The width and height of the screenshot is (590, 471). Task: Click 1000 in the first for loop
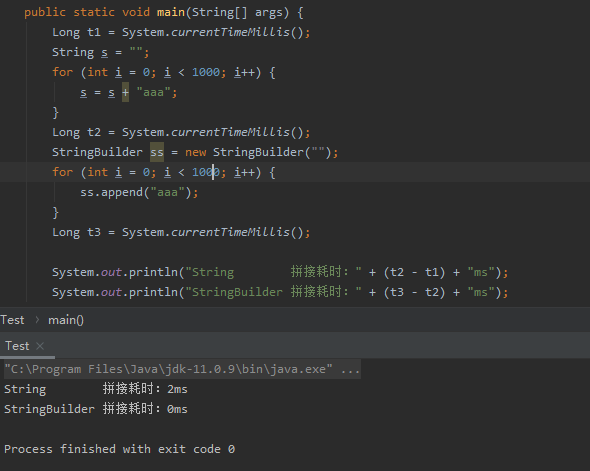[x=206, y=72]
